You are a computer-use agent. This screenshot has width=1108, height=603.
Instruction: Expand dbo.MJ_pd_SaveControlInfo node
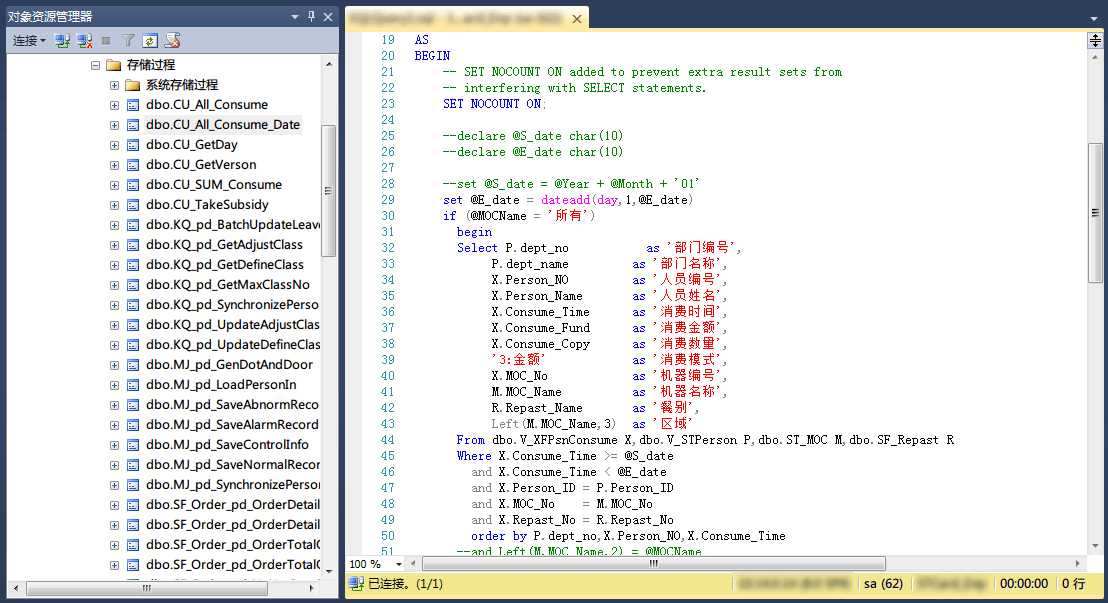coord(114,445)
